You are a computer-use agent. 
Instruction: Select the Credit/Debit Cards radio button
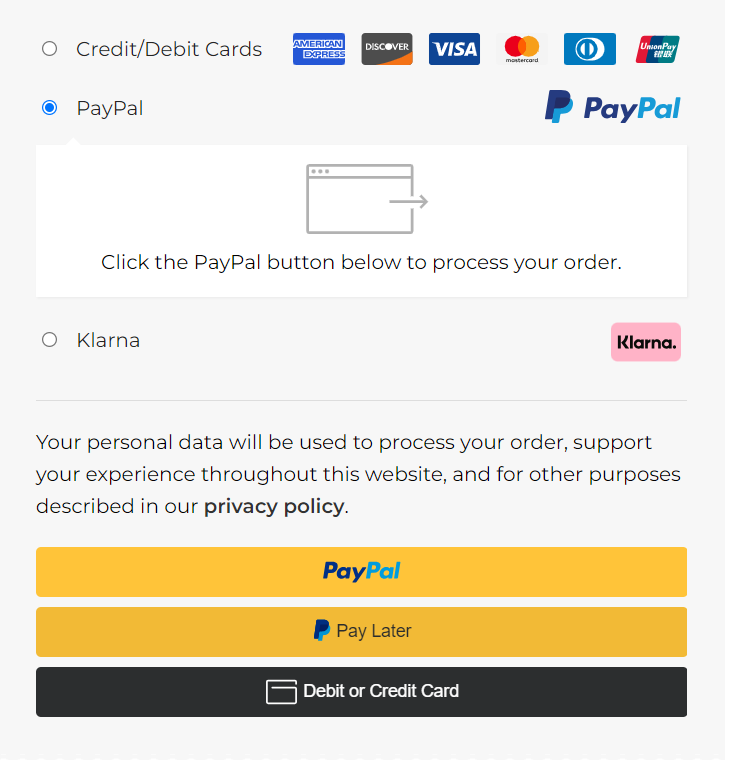pos(50,49)
